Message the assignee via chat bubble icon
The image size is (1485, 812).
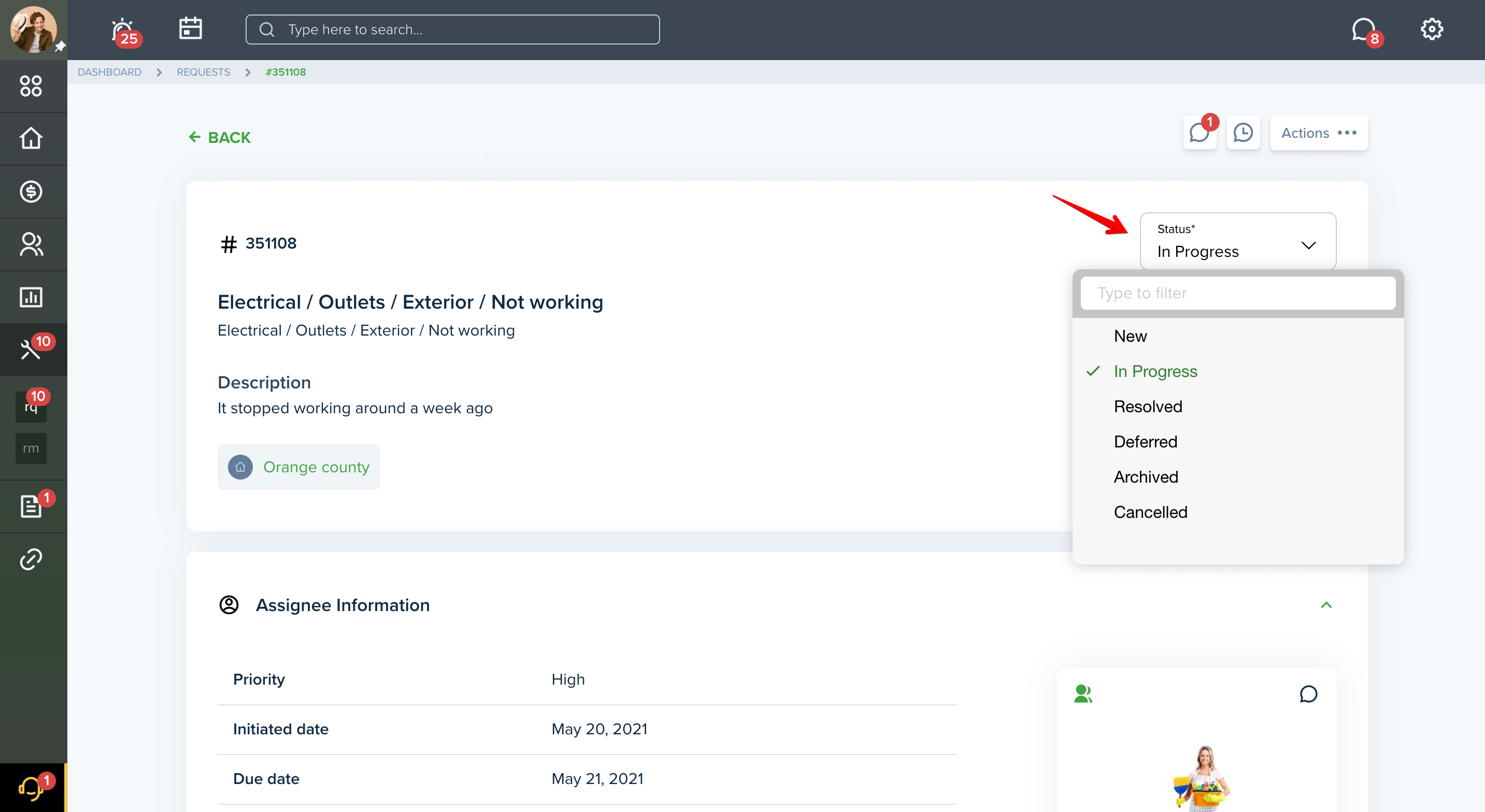[1309, 694]
